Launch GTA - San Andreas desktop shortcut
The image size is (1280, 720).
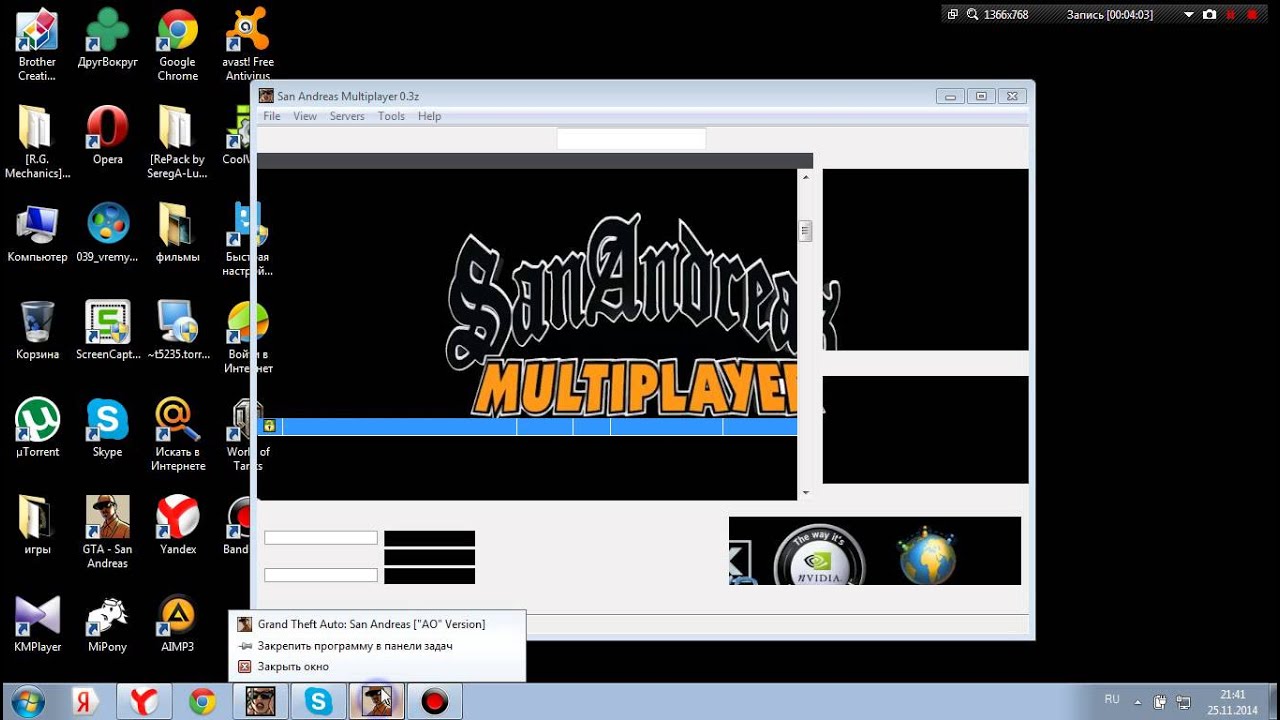coord(107,532)
